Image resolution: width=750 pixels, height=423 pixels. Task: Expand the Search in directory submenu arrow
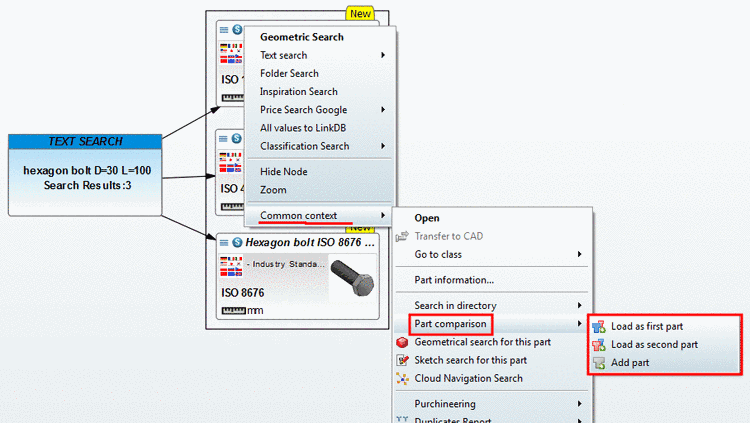pyautogui.click(x=579, y=305)
